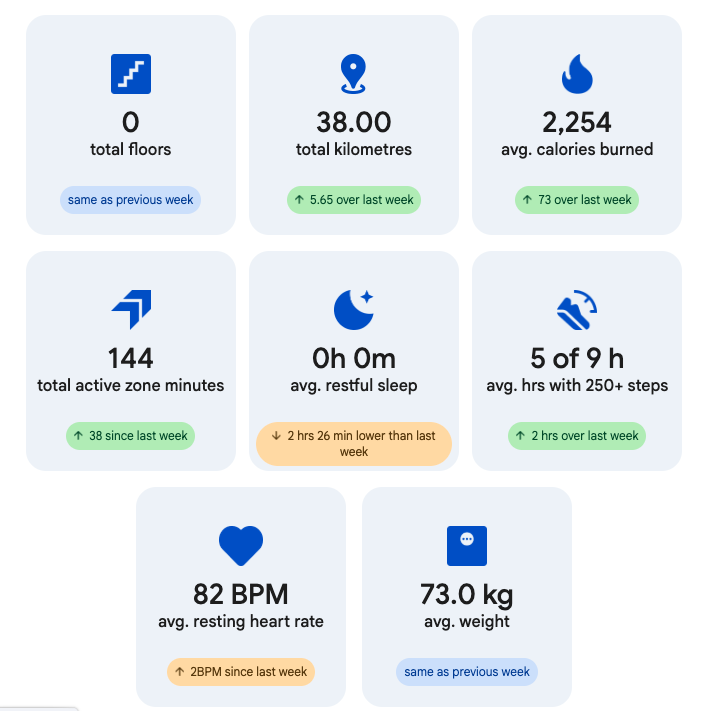Screen dimensions: 715x711
Task: Click 'same as previous week' under avg. weight
Action: coord(467,672)
